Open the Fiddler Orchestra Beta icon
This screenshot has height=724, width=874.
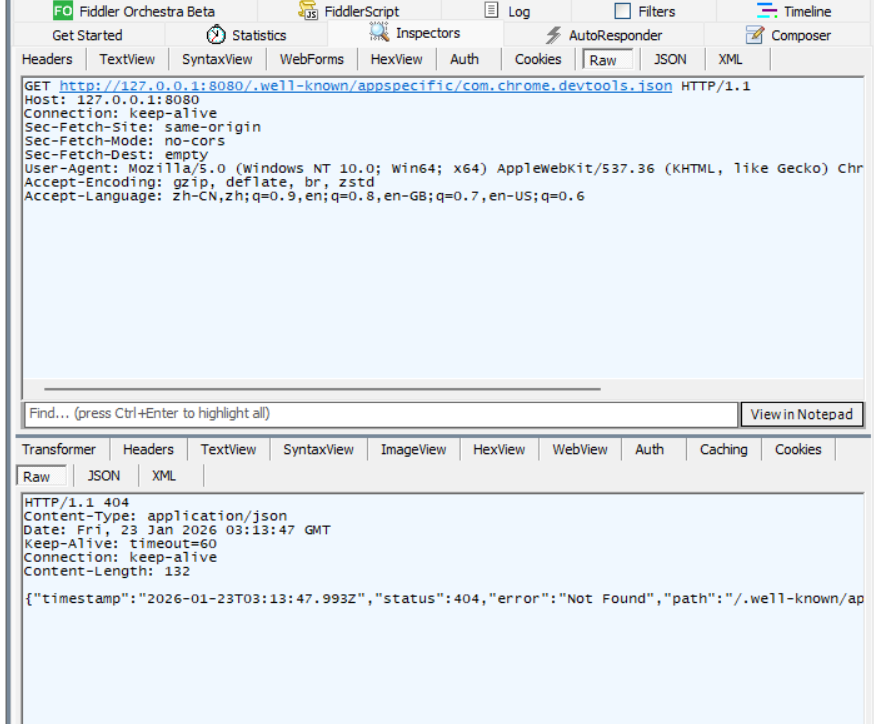coord(62,11)
